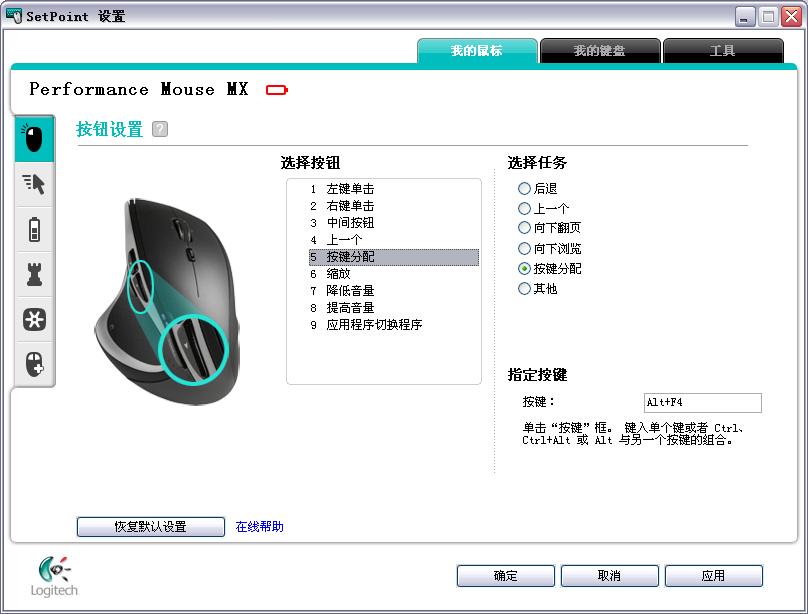Select button 7 降低音量 in list
Image resolution: width=808 pixels, height=614 pixels.
(394, 291)
